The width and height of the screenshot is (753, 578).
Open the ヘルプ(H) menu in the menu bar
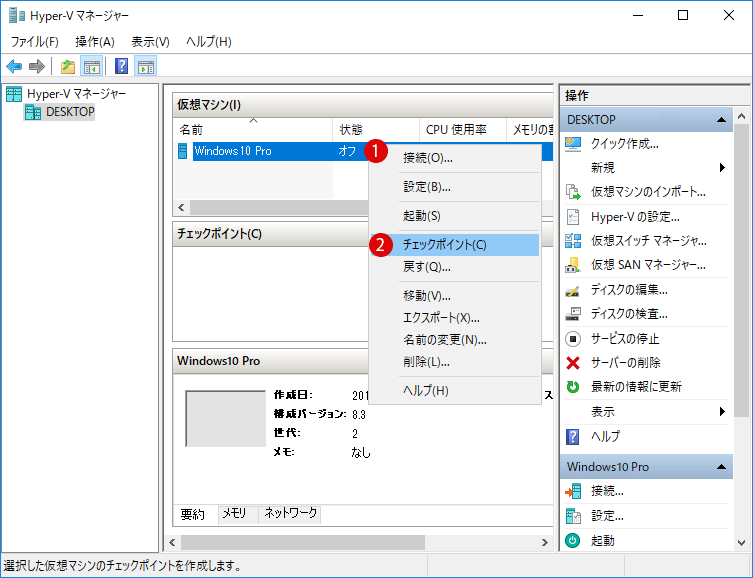point(208,42)
